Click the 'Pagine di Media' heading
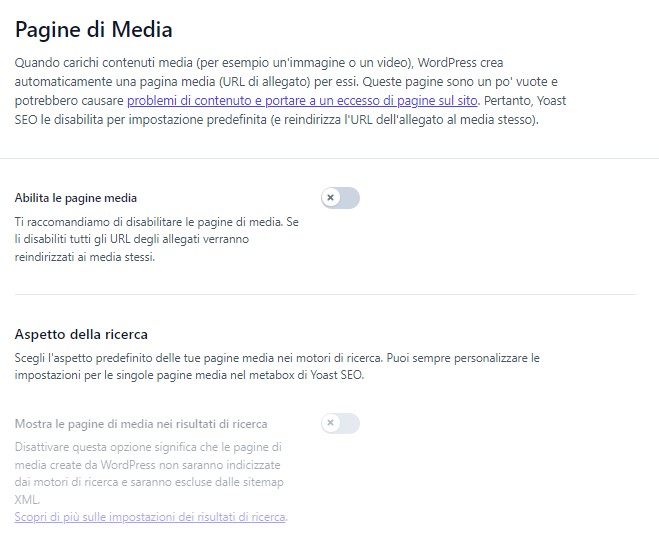This screenshot has height=549, width=659. pyautogui.click(x=93, y=29)
